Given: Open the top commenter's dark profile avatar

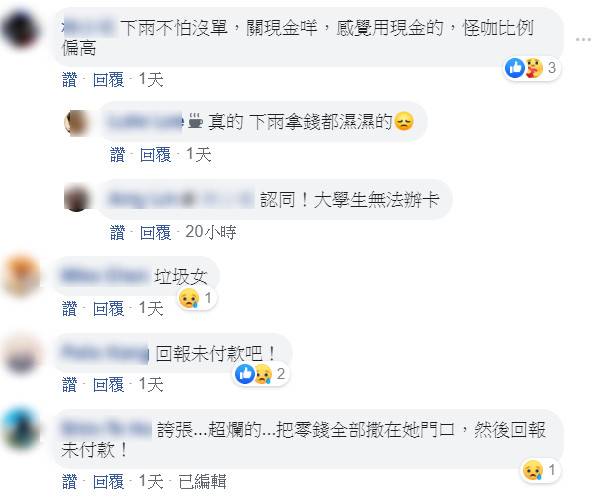Looking at the screenshot, I should click(21, 29).
